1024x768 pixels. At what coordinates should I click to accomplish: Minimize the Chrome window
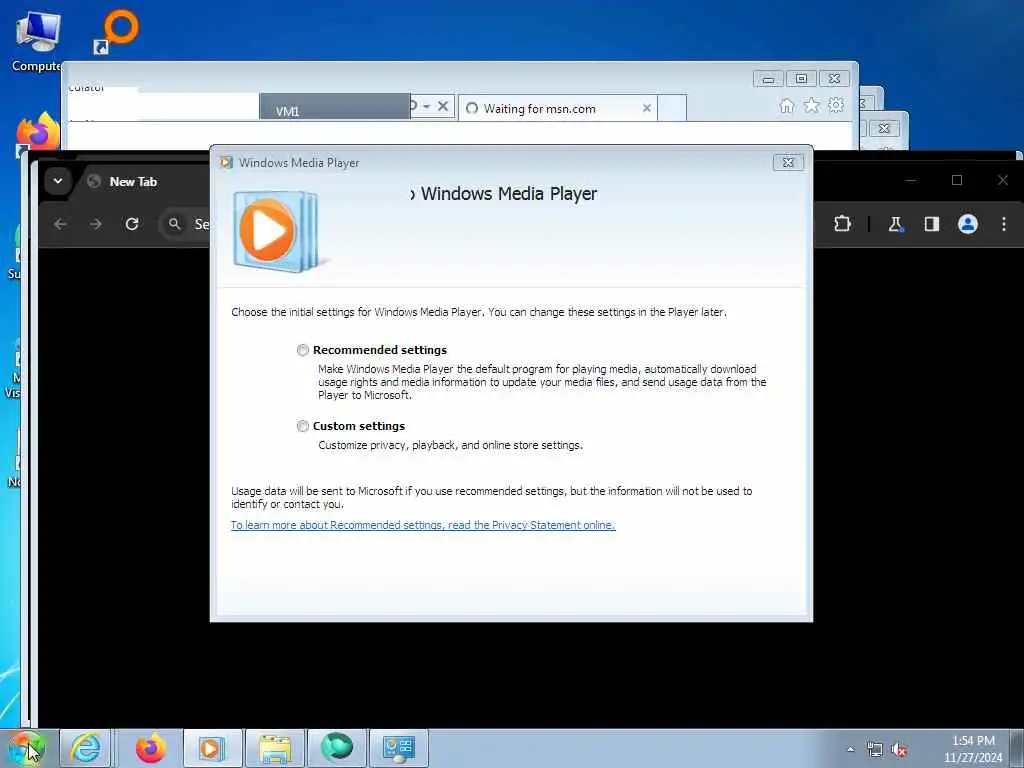point(911,180)
